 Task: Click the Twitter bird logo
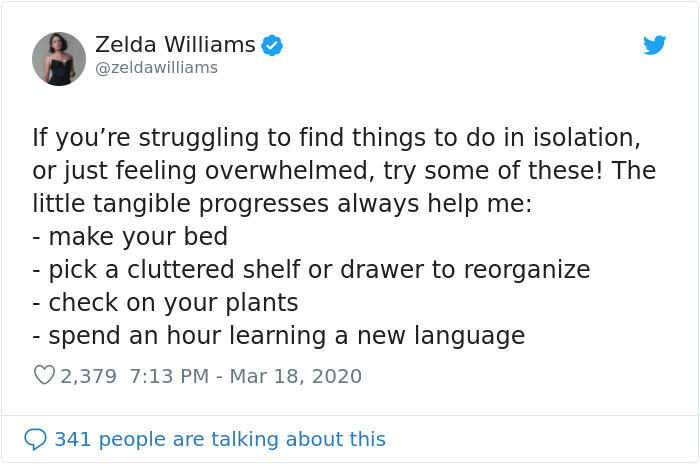click(654, 45)
